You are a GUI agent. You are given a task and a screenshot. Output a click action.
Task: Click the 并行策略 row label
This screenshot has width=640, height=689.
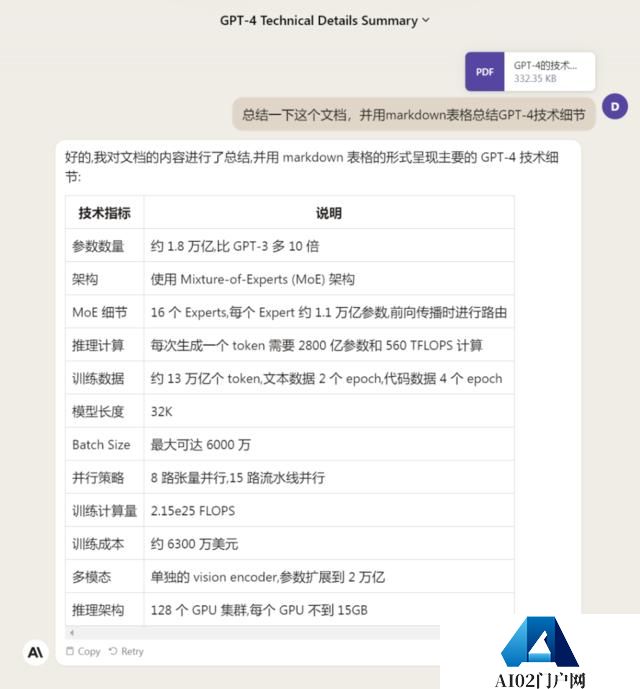click(98, 478)
